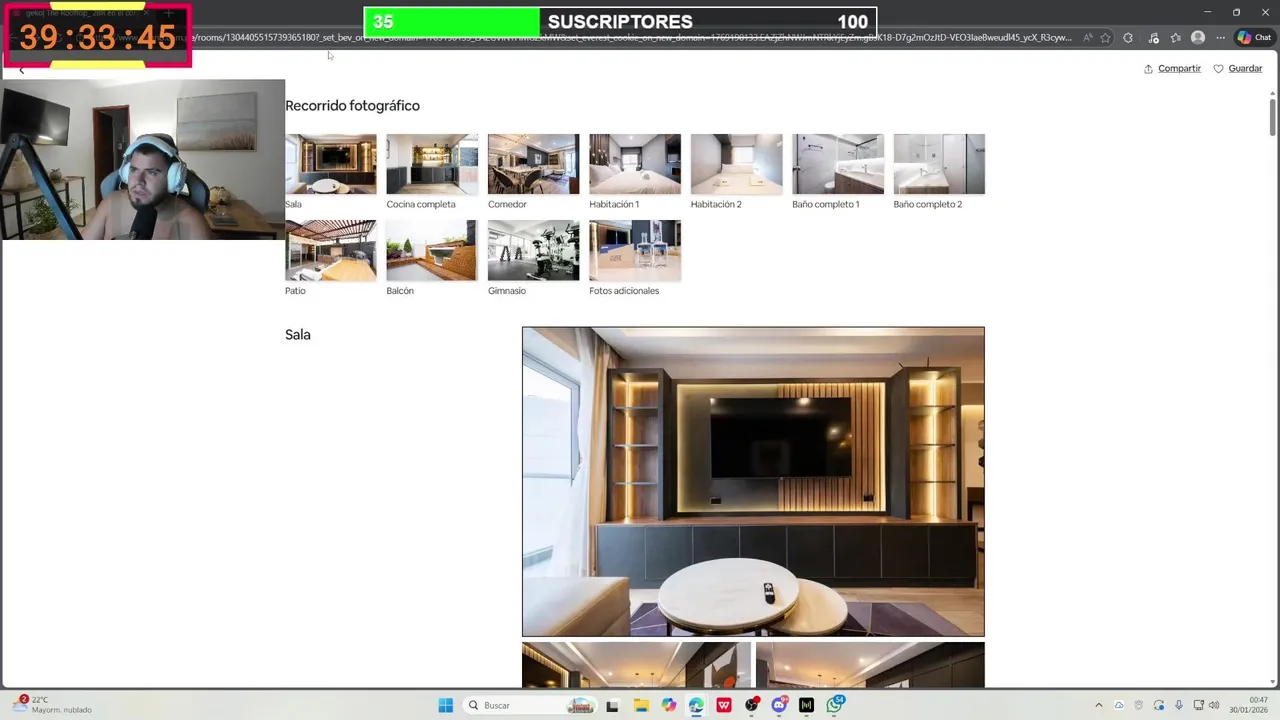Open the volume speaker tray icon
This screenshot has width=1280, height=720.
click(x=1215, y=705)
